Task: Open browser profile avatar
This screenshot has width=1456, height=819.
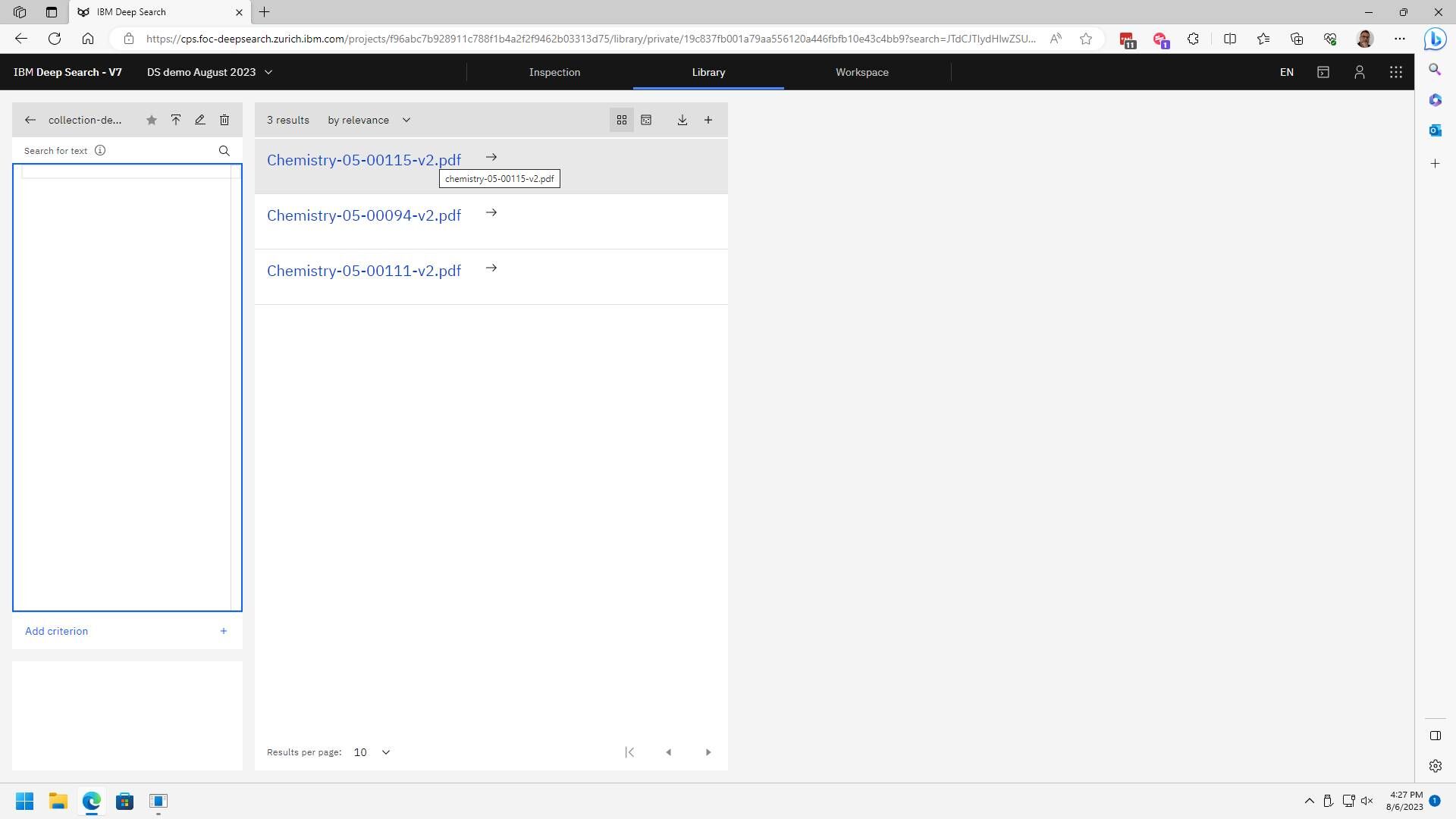Action: click(1365, 39)
